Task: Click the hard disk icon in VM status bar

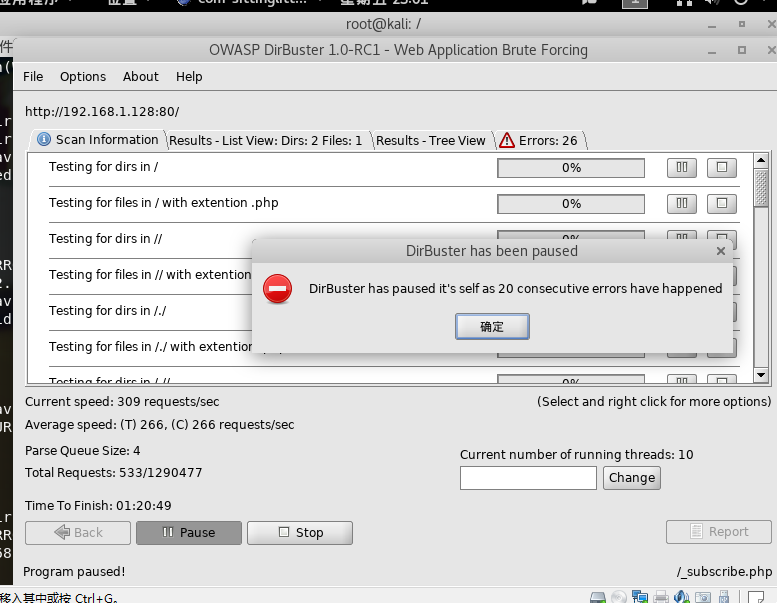Action: pyautogui.click(x=598, y=597)
